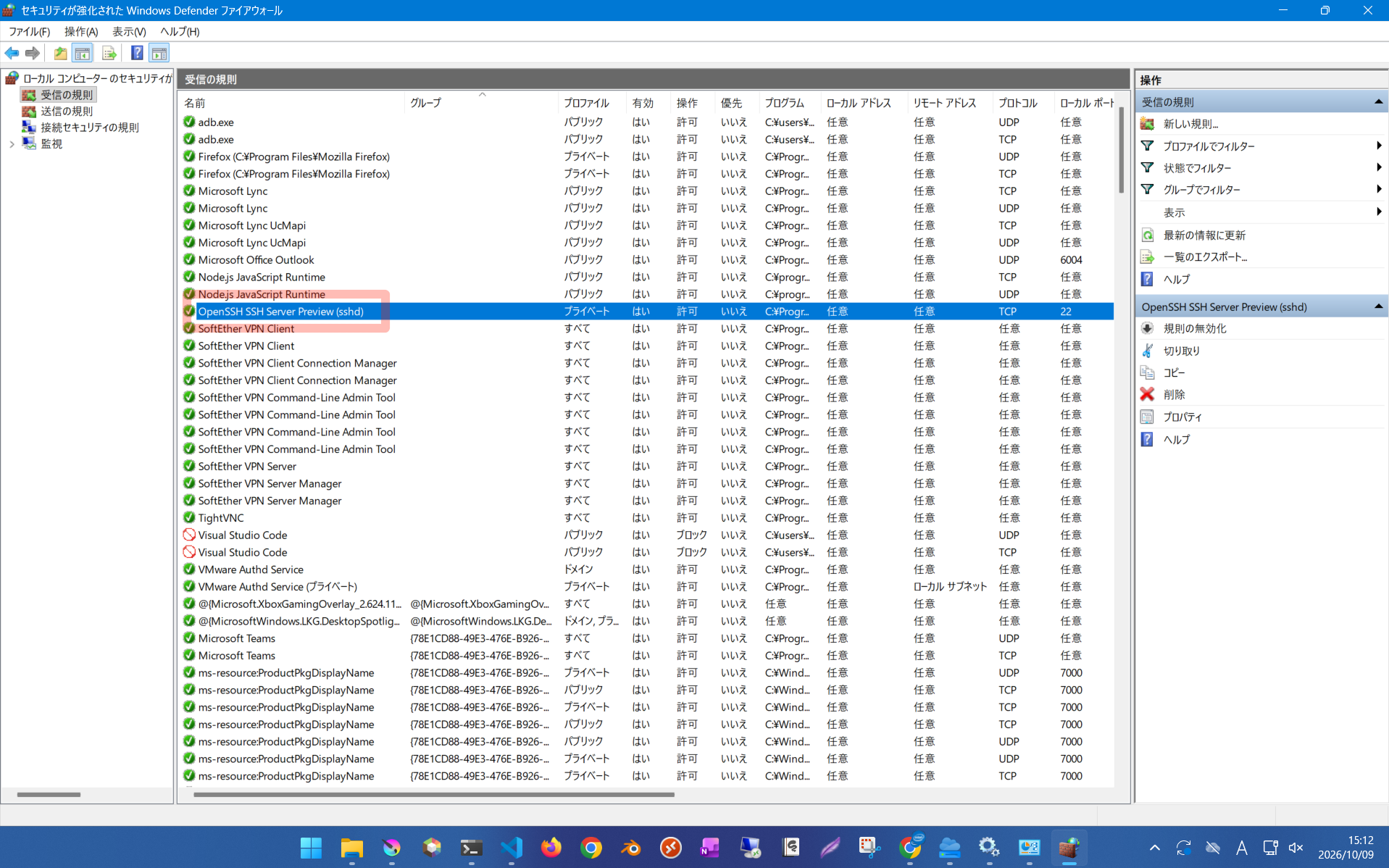1389x868 pixels.
Task: Expand the 状態でフィルター submenu
Action: (x=1378, y=167)
